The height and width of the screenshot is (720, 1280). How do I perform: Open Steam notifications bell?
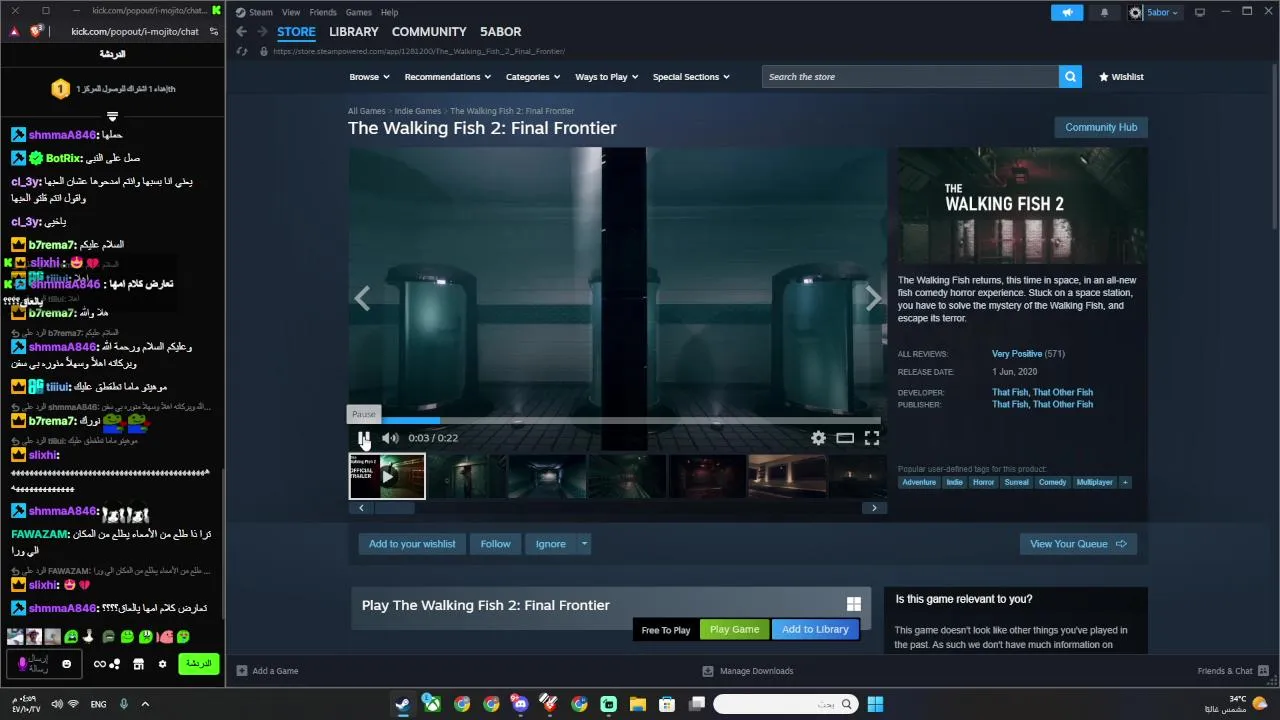click(x=1104, y=12)
